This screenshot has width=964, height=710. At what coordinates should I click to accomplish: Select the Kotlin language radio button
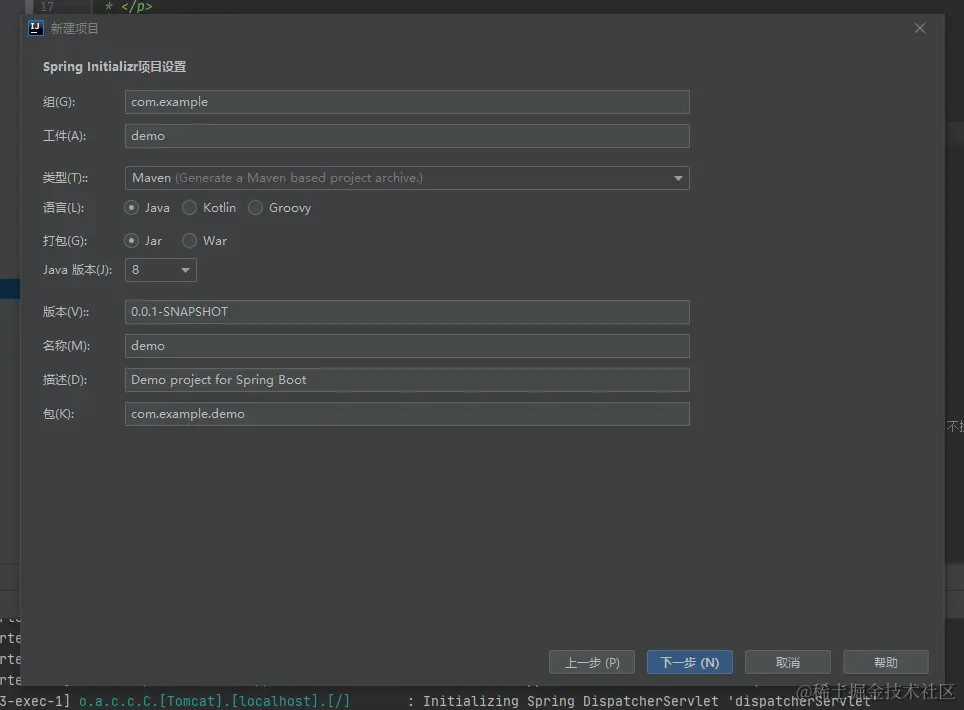tap(189, 208)
